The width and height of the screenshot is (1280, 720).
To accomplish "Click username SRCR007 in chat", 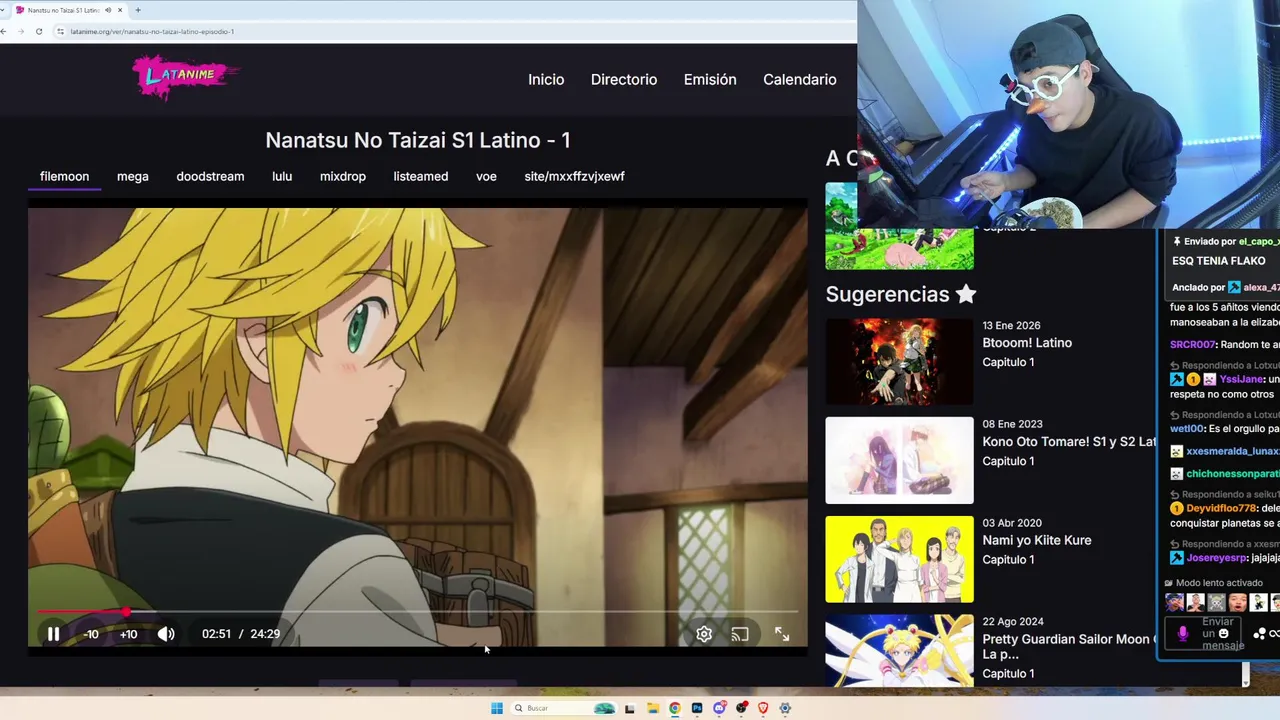I will coord(1192,344).
